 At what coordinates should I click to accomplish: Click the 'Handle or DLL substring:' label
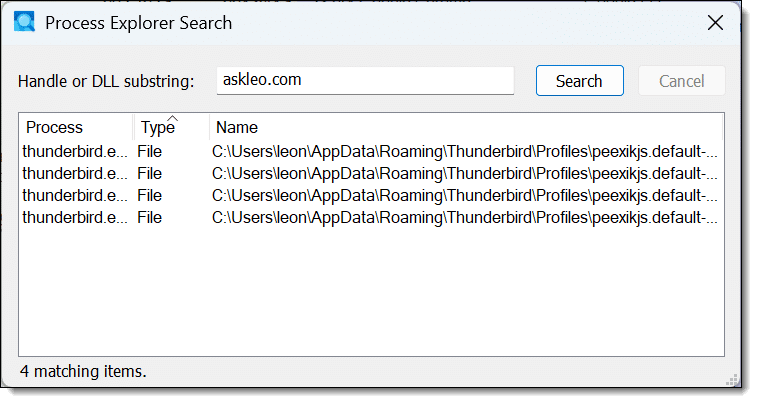point(106,81)
